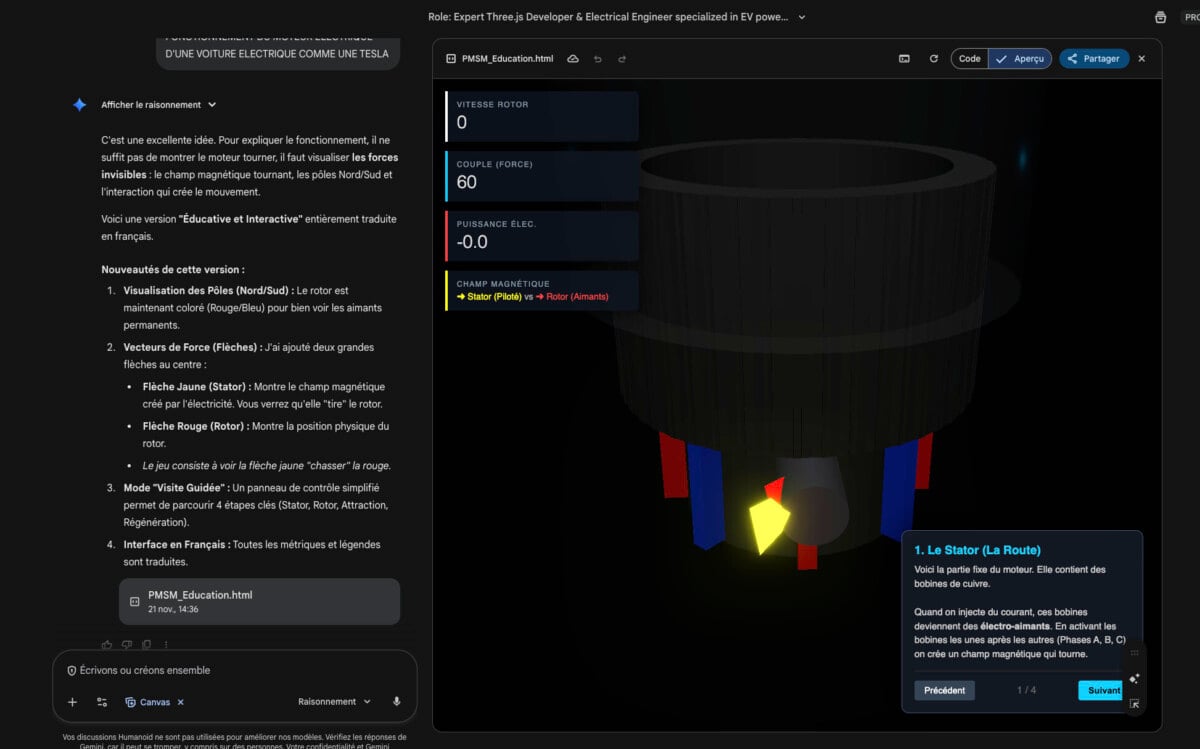Click the cloud save icon next to filename

[x=573, y=59]
